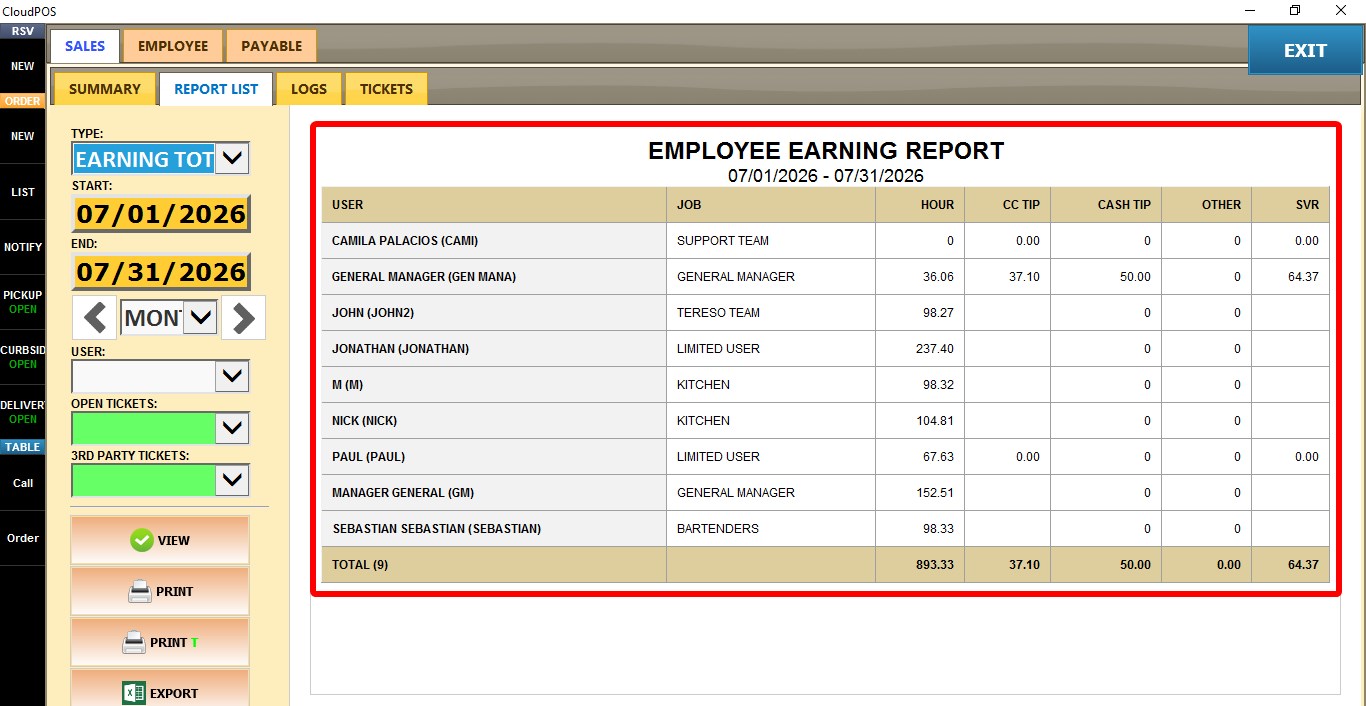
Task: Click Order under TABLE in sidebar
Action: pos(22,538)
